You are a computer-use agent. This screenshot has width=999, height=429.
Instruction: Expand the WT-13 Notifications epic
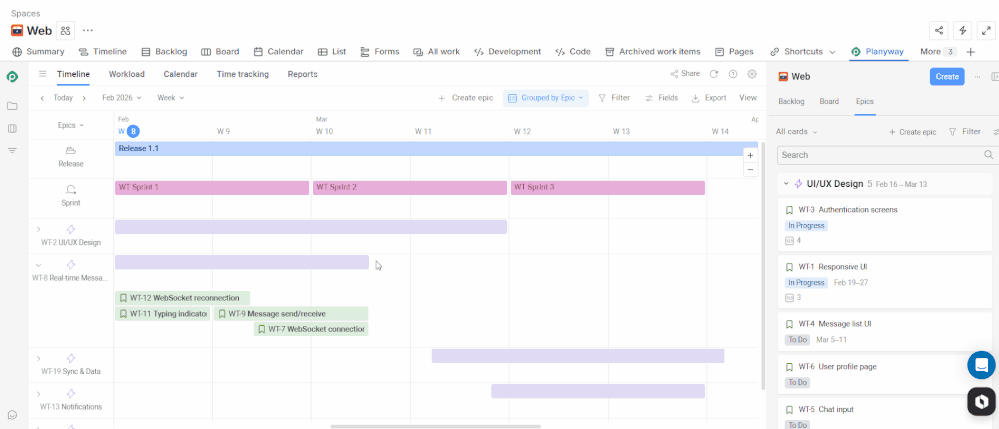pos(38,394)
